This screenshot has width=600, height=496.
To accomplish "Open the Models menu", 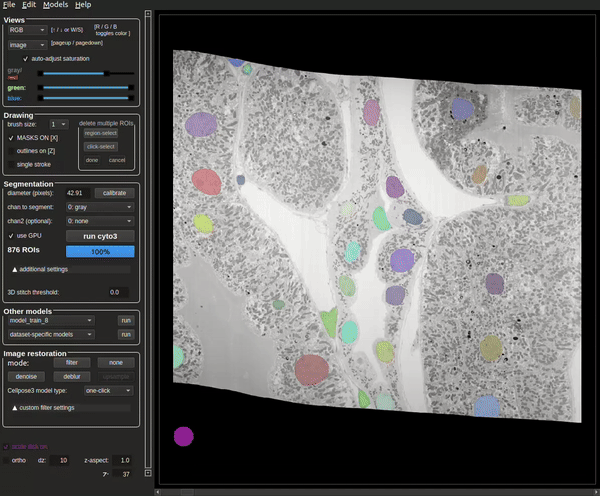I will (x=55, y=5).
